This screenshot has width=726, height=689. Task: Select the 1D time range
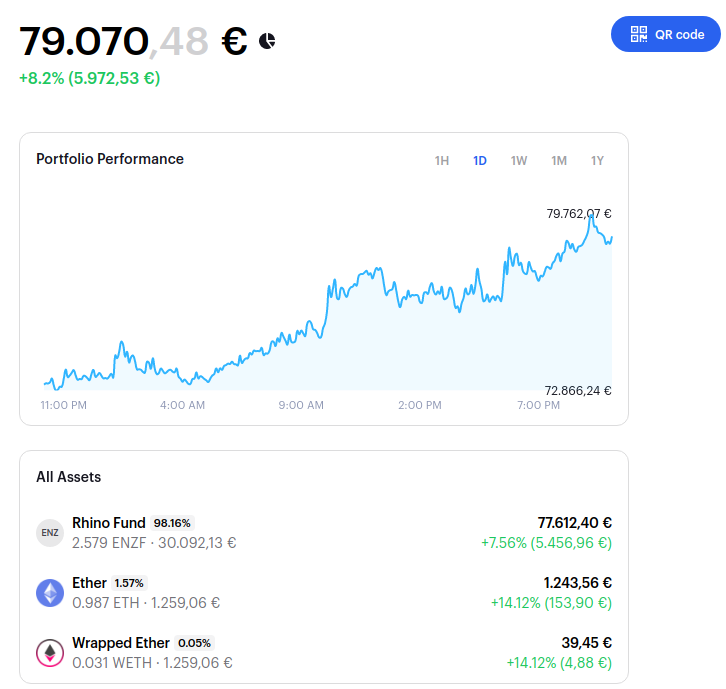[x=480, y=161]
